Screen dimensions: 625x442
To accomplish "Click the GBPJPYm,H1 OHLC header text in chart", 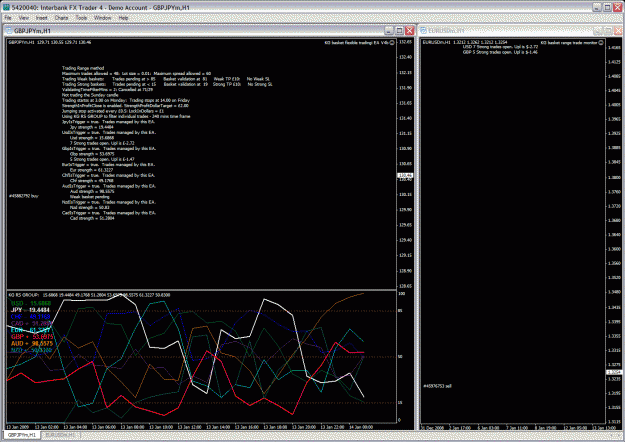I will pyautogui.click(x=50, y=42).
